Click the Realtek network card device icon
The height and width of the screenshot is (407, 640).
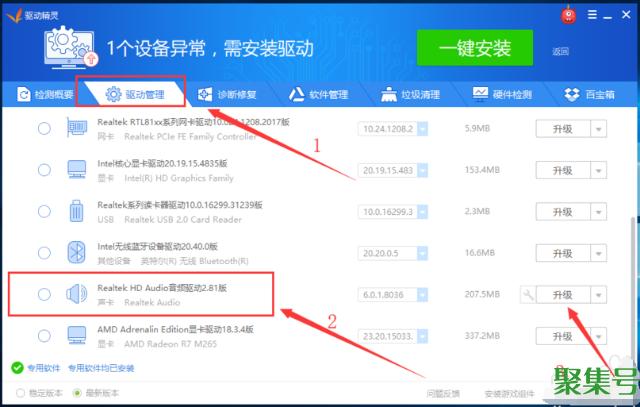pyautogui.click(x=77, y=128)
